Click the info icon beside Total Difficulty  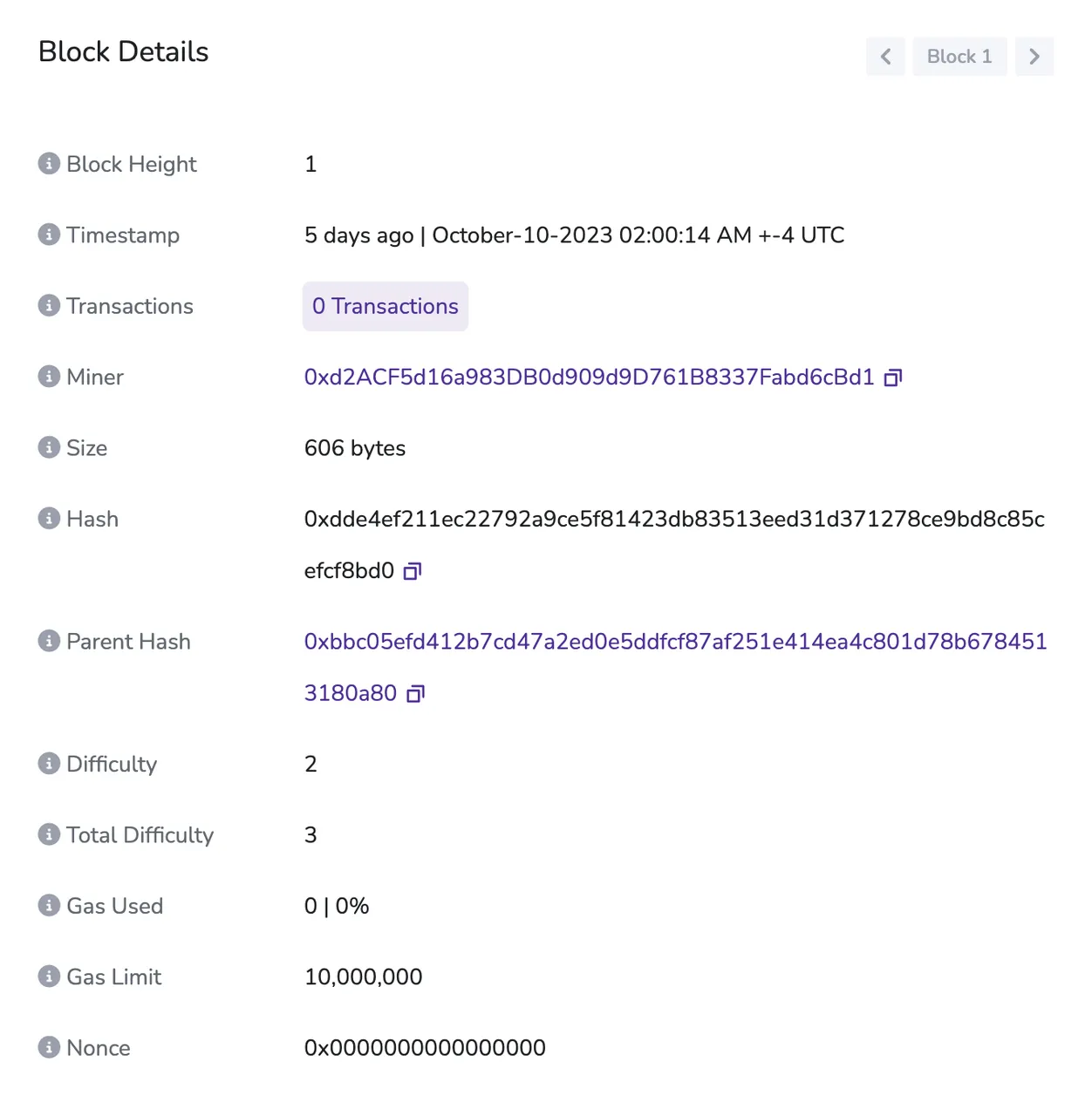[x=49, y=834]
